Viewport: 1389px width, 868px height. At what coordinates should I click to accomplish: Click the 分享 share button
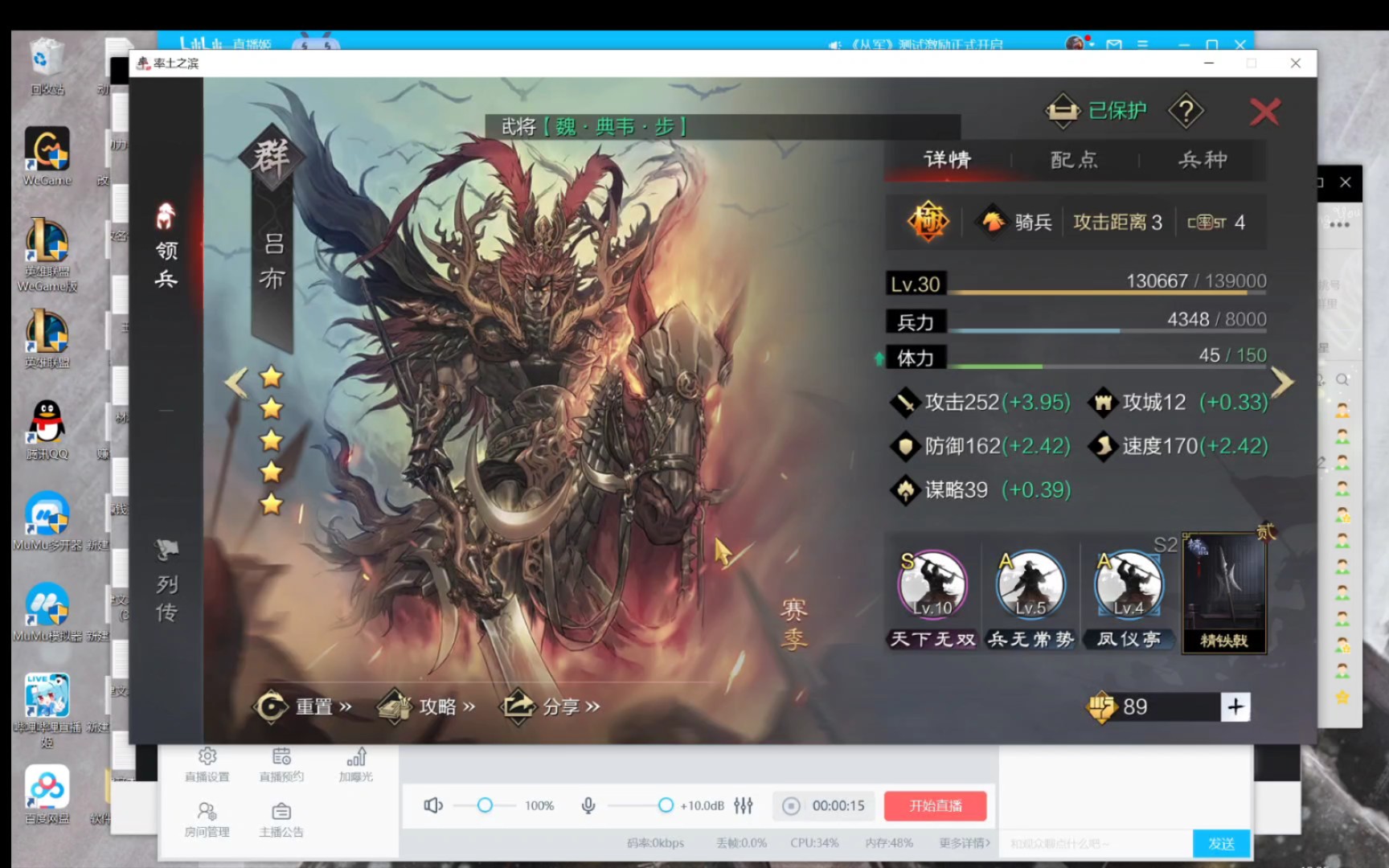click(x=551, y=706)
